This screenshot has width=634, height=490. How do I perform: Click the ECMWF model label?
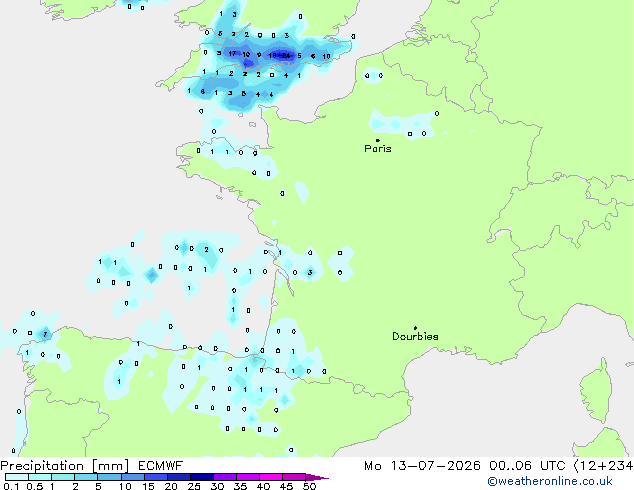[161, 466]
